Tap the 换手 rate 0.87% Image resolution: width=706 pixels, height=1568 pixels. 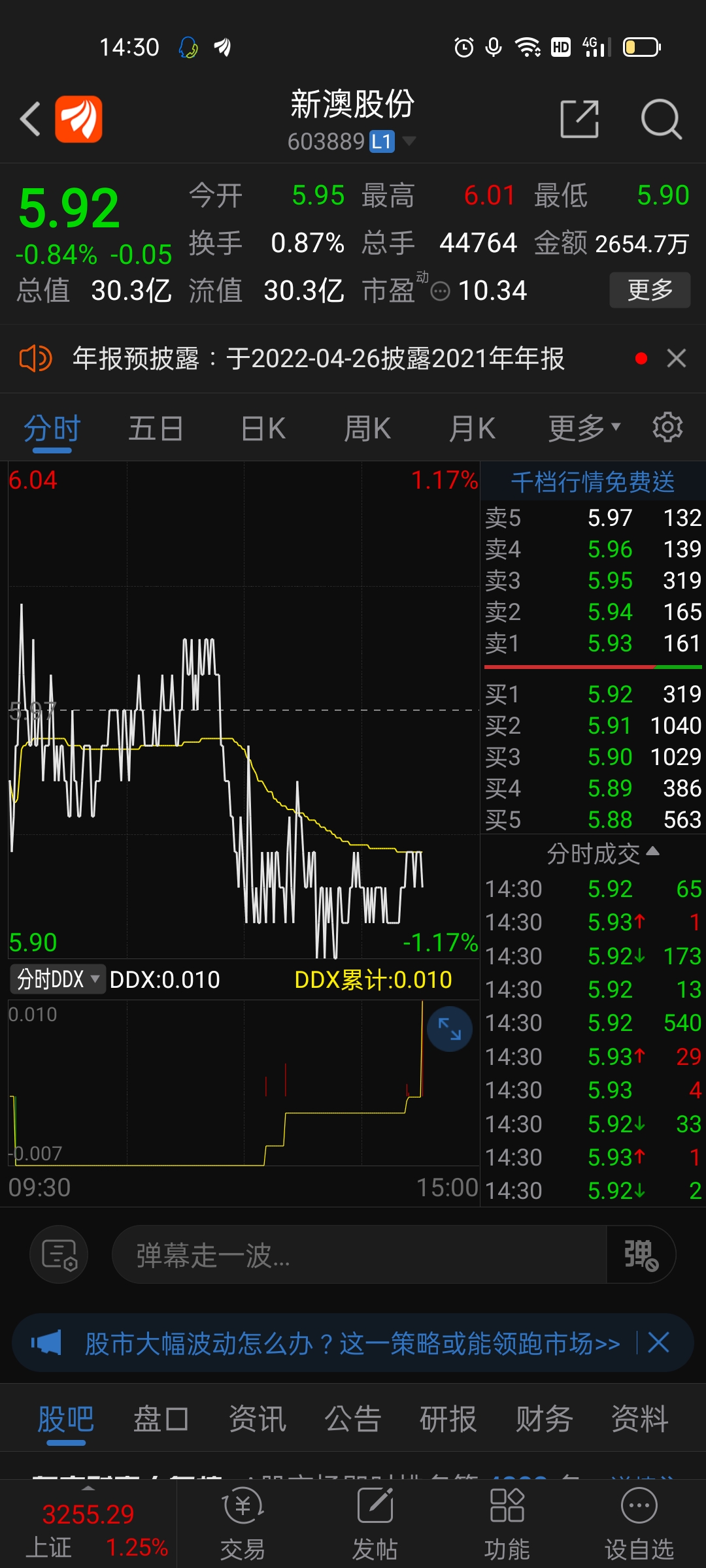(307, 243)
